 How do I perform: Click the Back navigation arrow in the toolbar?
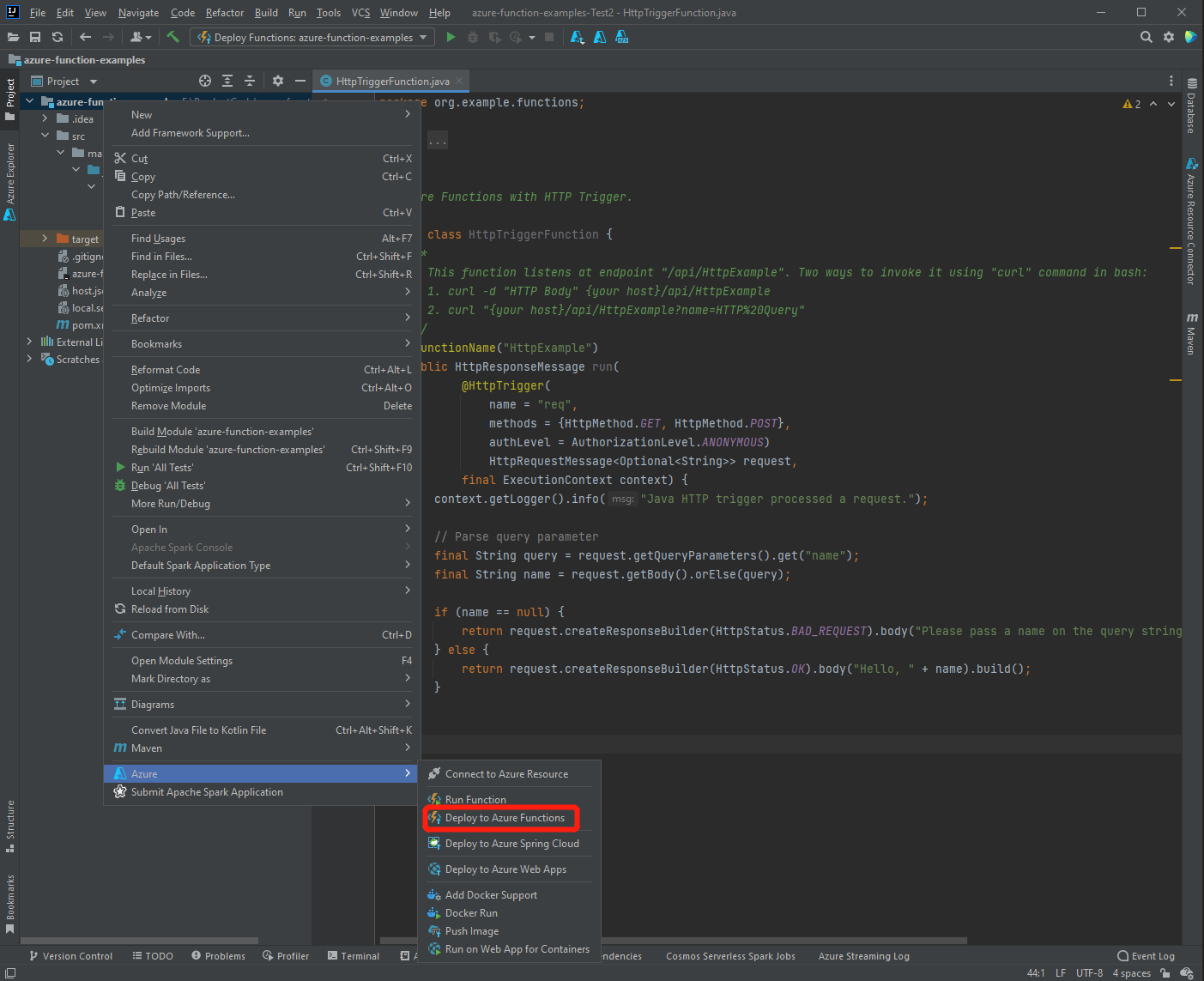point(85,37)
